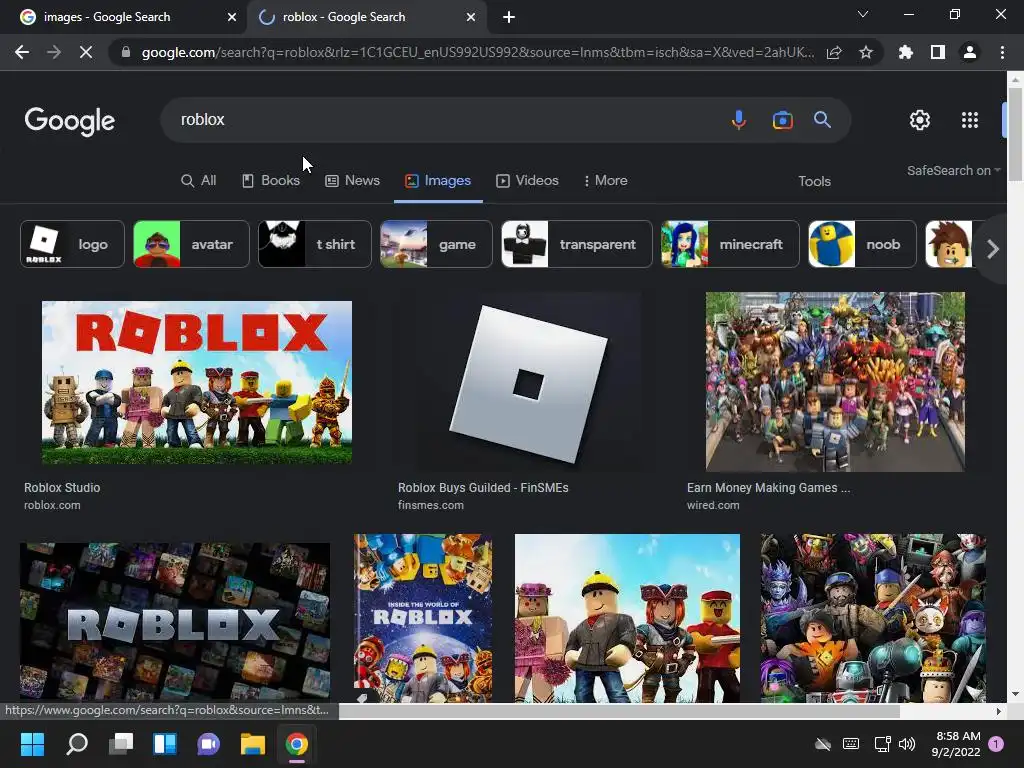
Task: Filter images by the 'transparent' chip
Action: (x=577, y=244)
